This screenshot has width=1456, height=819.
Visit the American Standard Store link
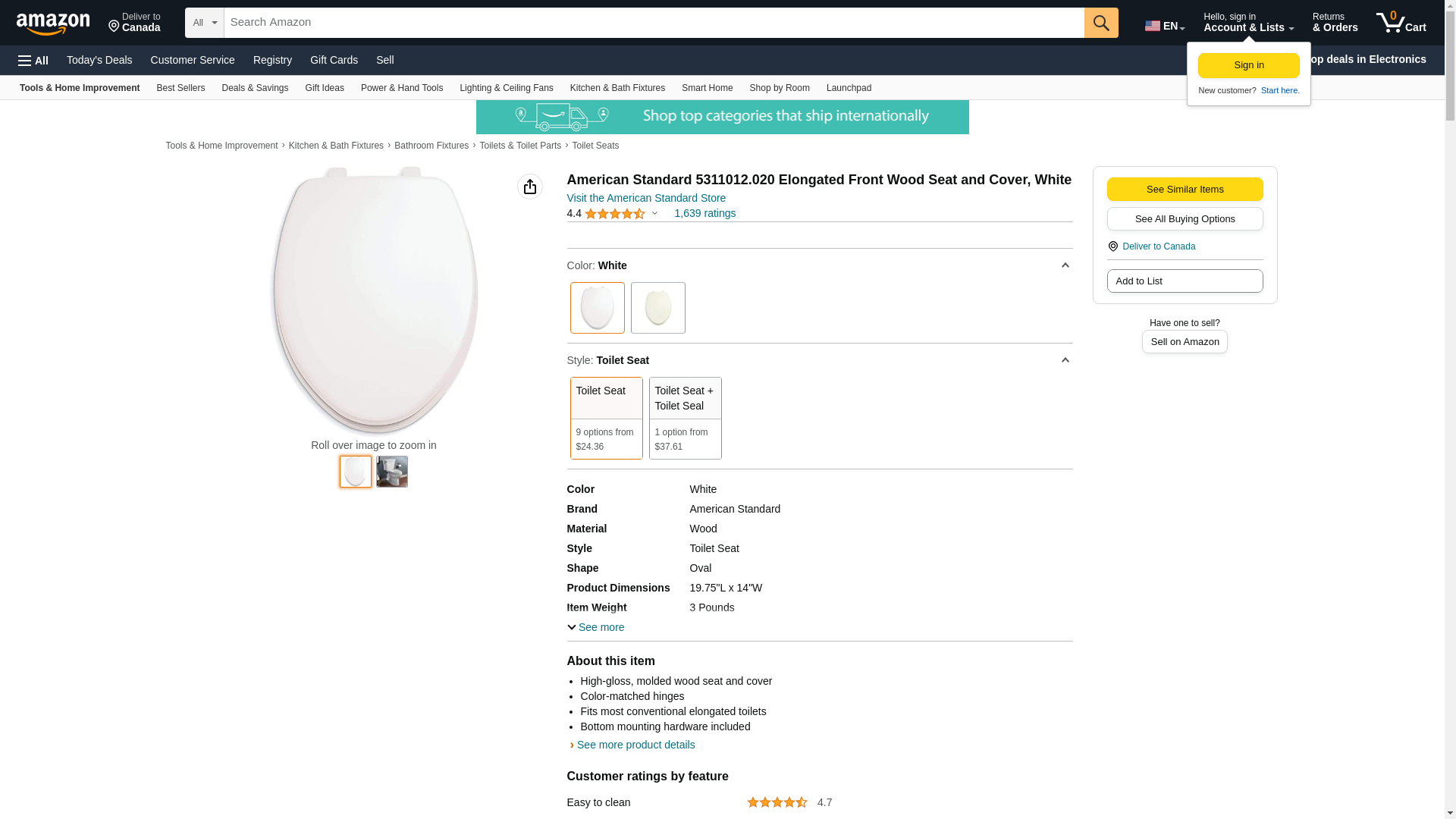(646, 198)
